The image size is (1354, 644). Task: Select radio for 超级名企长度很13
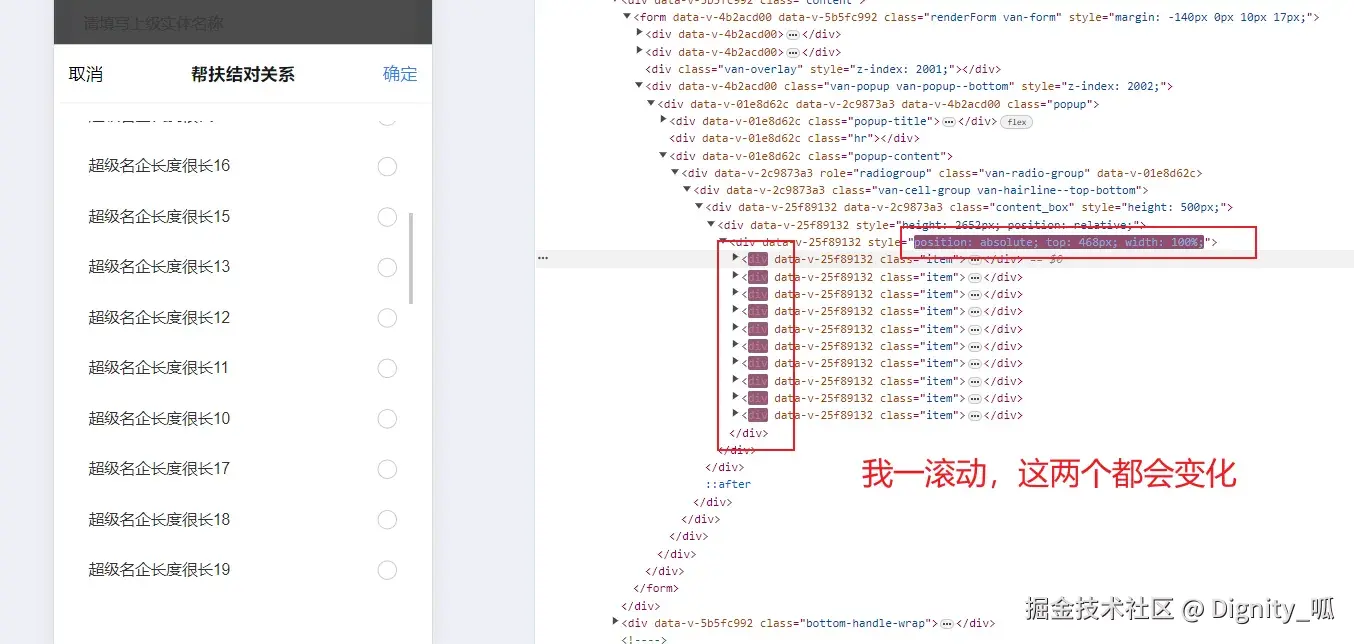(x=387, y=267)
